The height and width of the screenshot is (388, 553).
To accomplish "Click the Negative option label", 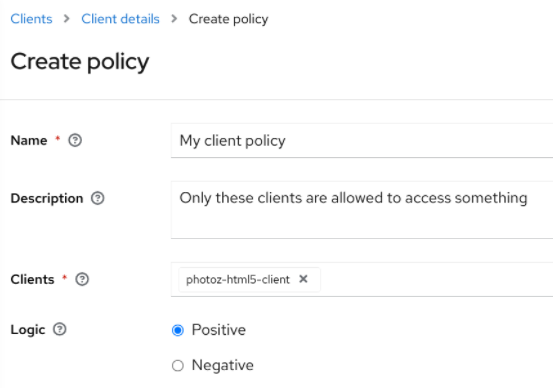I will click(223, 365).
